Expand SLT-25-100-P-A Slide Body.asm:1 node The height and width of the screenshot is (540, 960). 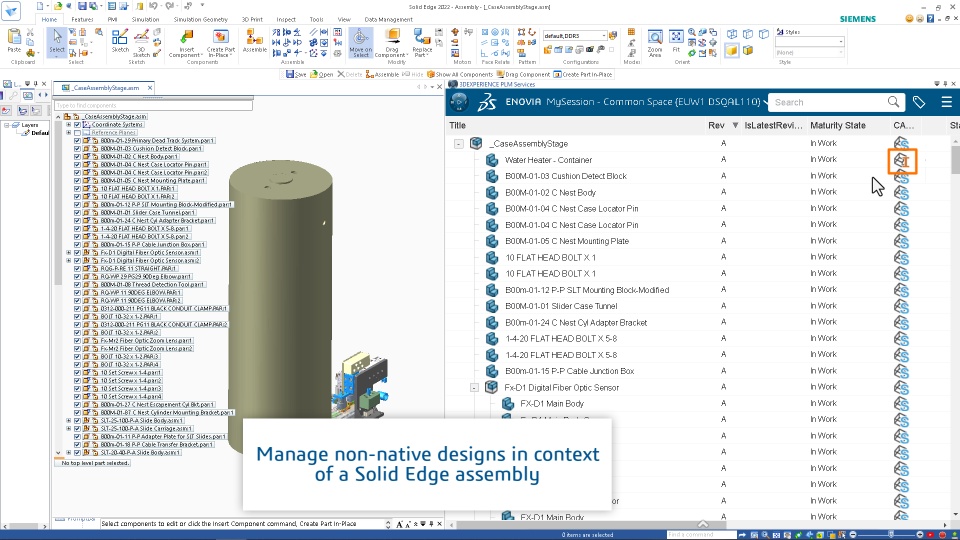[x=69, y=421]
